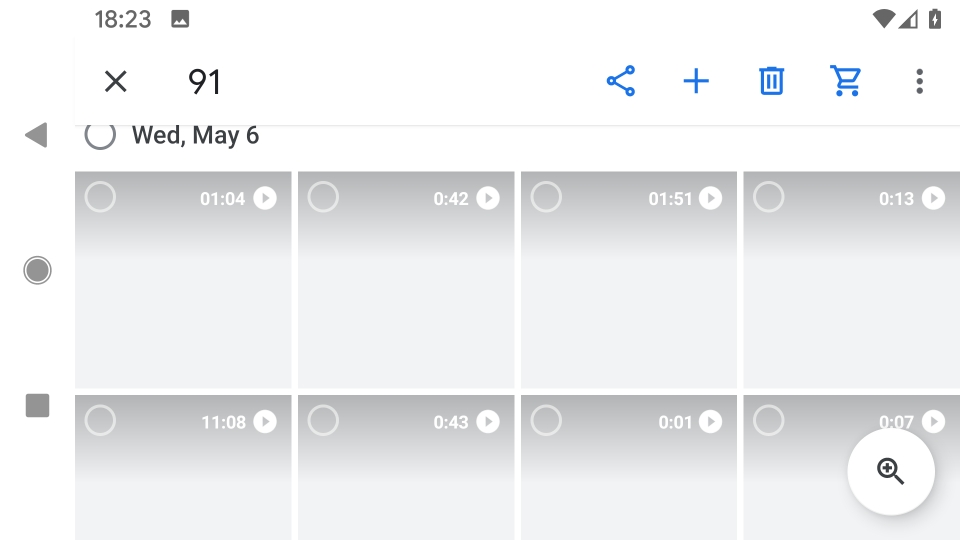
Task: Tap the share icon in top bar
Action: (x=621, y=81)
